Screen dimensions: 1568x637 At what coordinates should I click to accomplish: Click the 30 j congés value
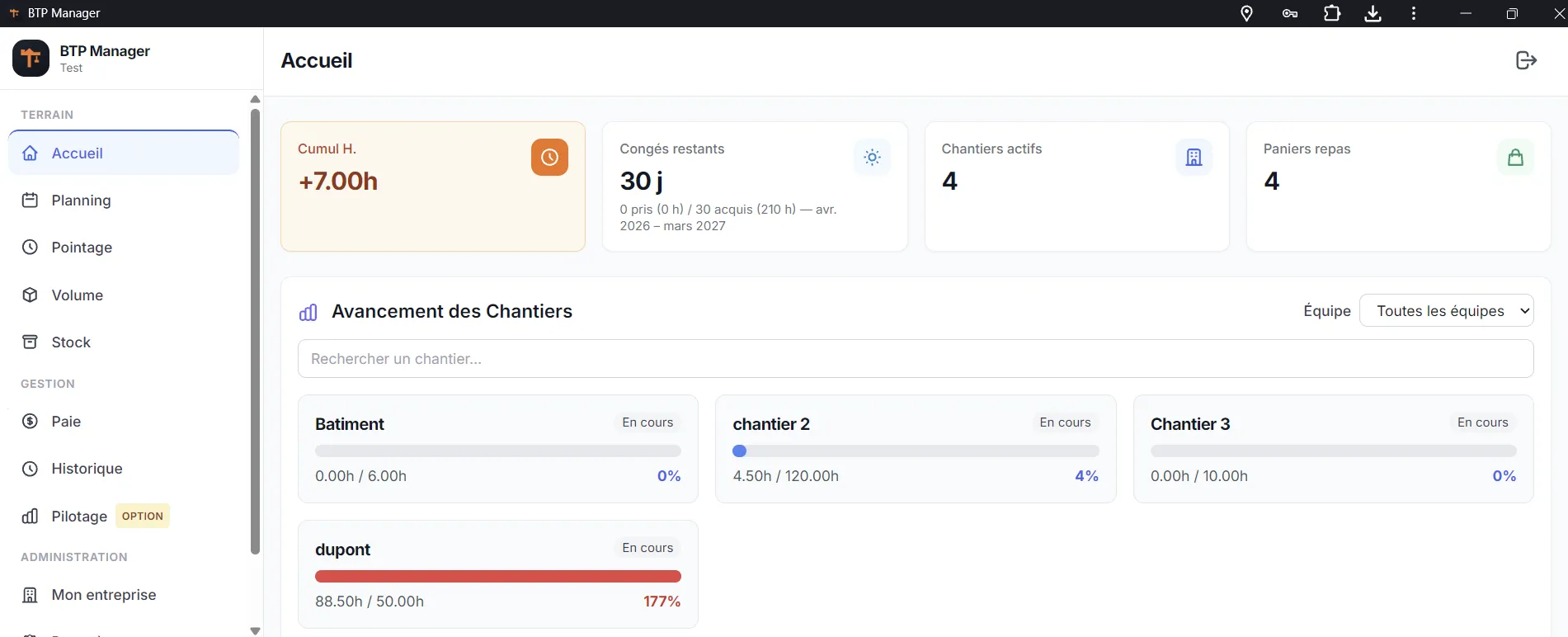642,182
